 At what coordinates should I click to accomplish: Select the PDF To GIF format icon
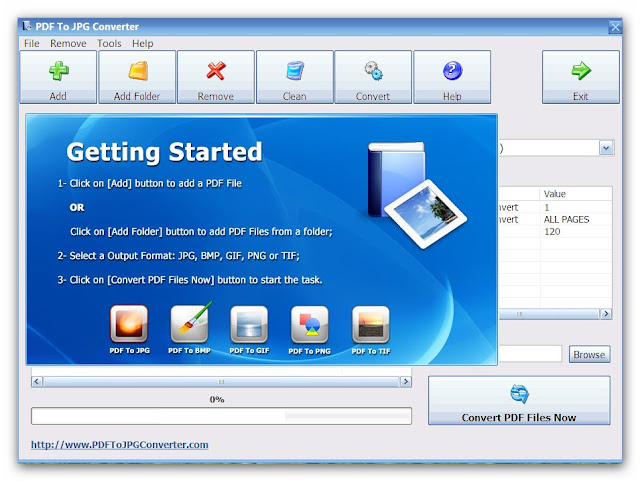pyautogui.click(x=249, y=325)
